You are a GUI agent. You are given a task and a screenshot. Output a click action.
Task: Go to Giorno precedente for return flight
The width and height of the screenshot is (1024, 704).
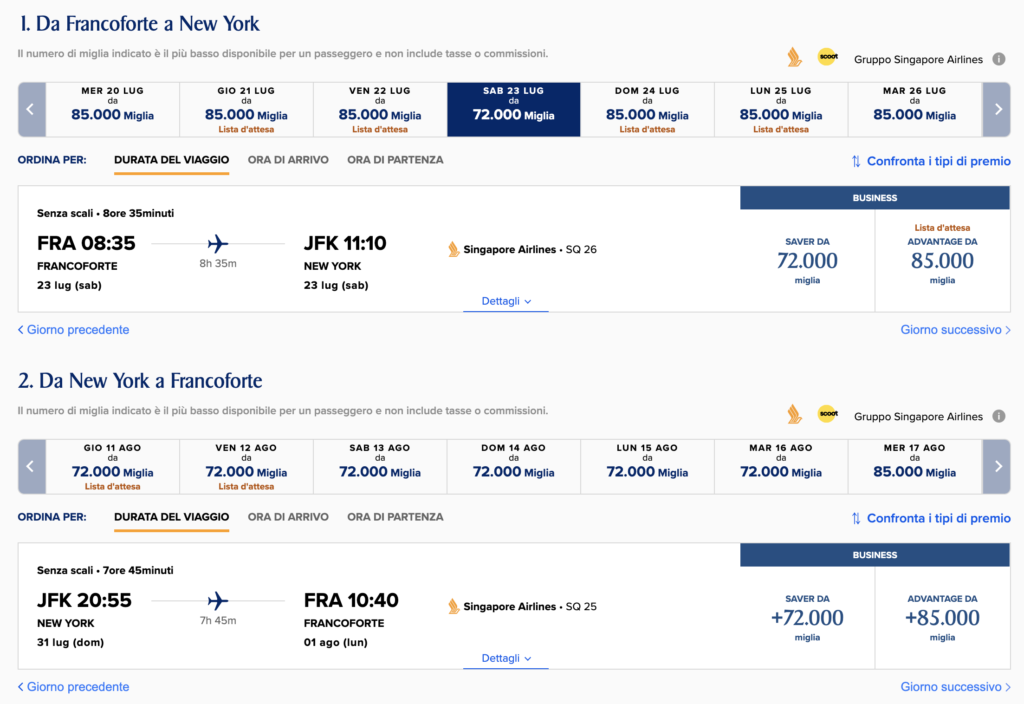coord(73,687)
